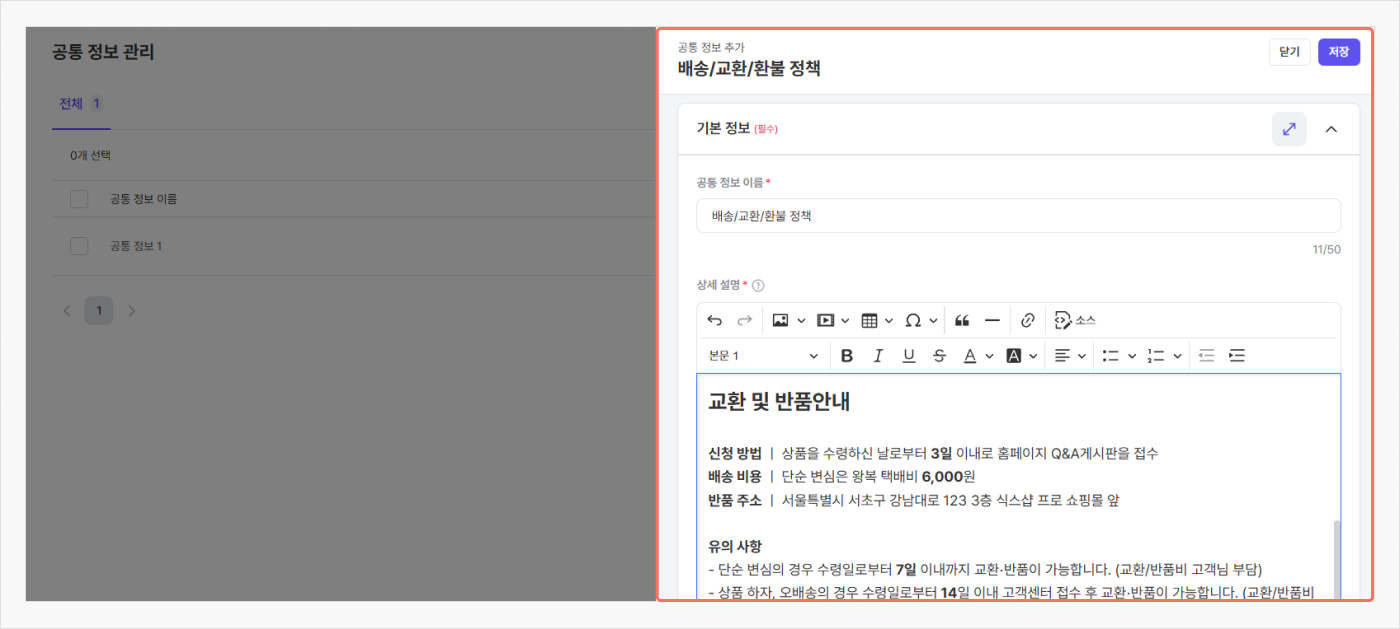The image size is (1400, 629).
Task: Click the 닫기 button to close panel
Action: [x=1289, y=52]
